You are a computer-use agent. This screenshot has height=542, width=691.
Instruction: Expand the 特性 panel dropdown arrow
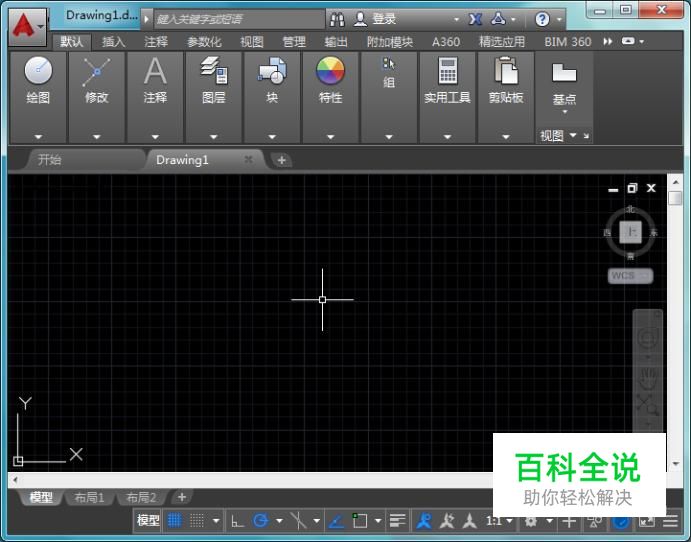pos(331,137)
